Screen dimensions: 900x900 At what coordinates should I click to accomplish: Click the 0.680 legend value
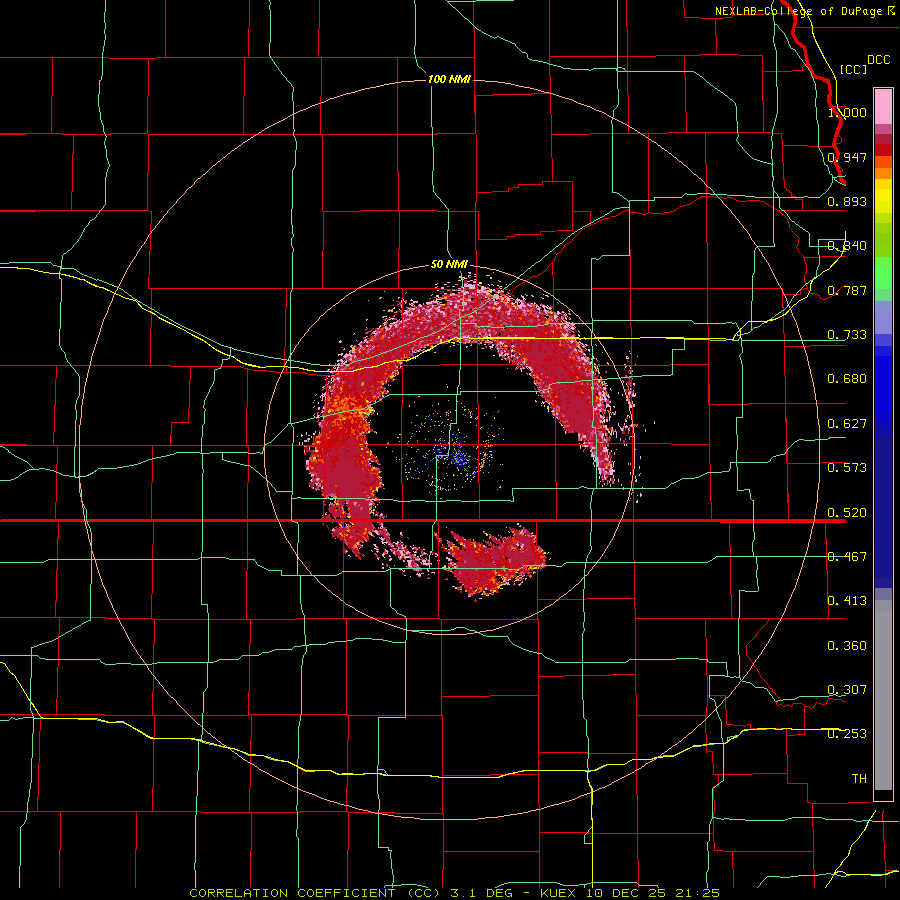click(x=847, y=379)
